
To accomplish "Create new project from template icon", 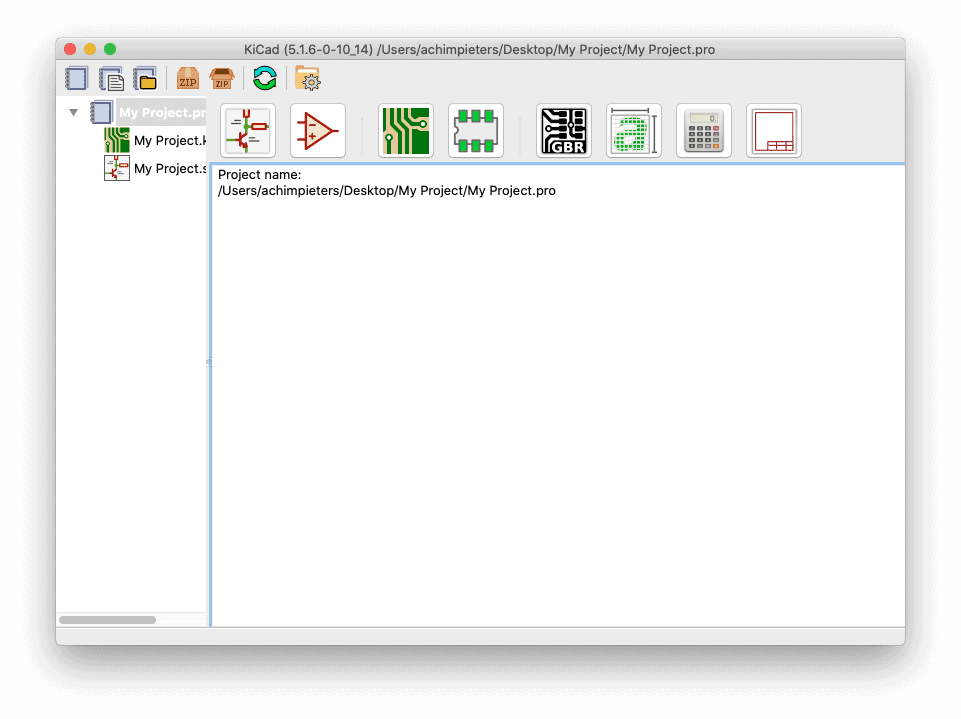I will point(112,78).
